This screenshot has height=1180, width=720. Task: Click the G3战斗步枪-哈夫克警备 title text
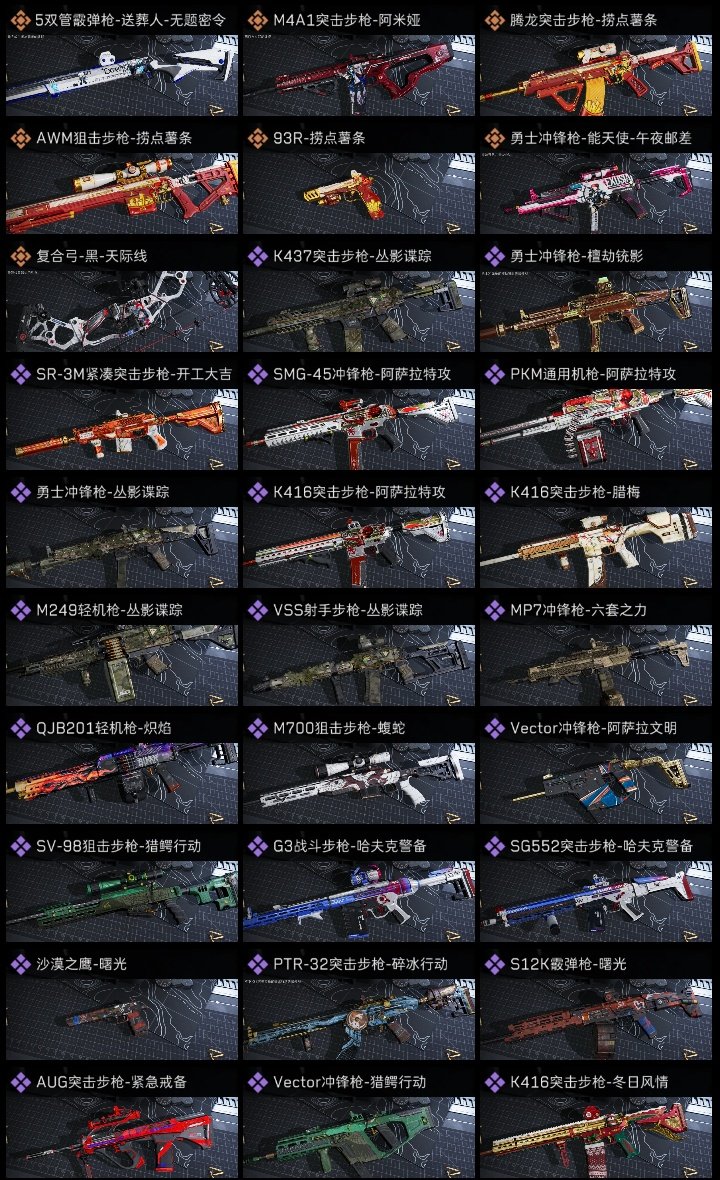[350, 846]
